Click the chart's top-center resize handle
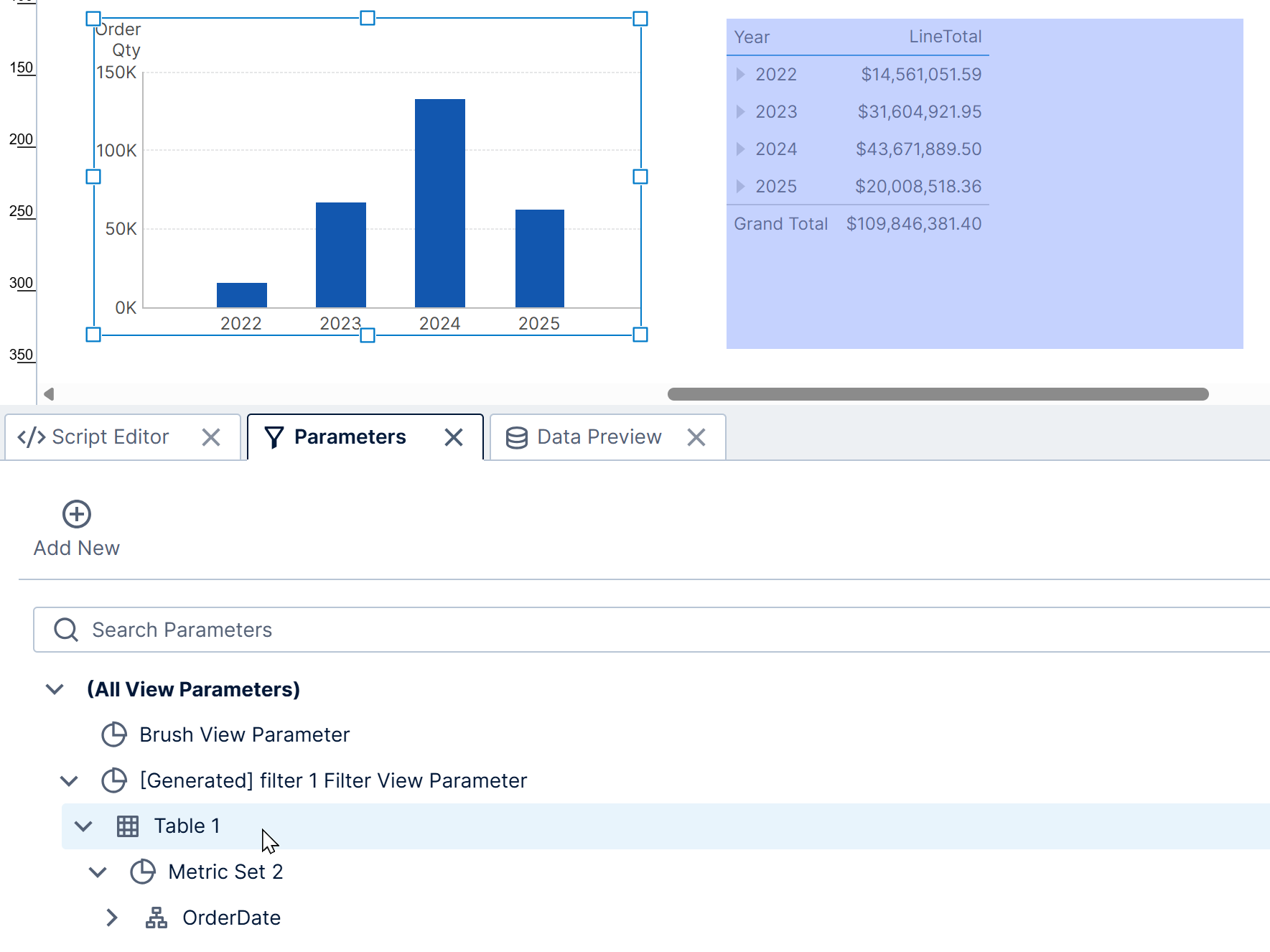 pos(368,18)
